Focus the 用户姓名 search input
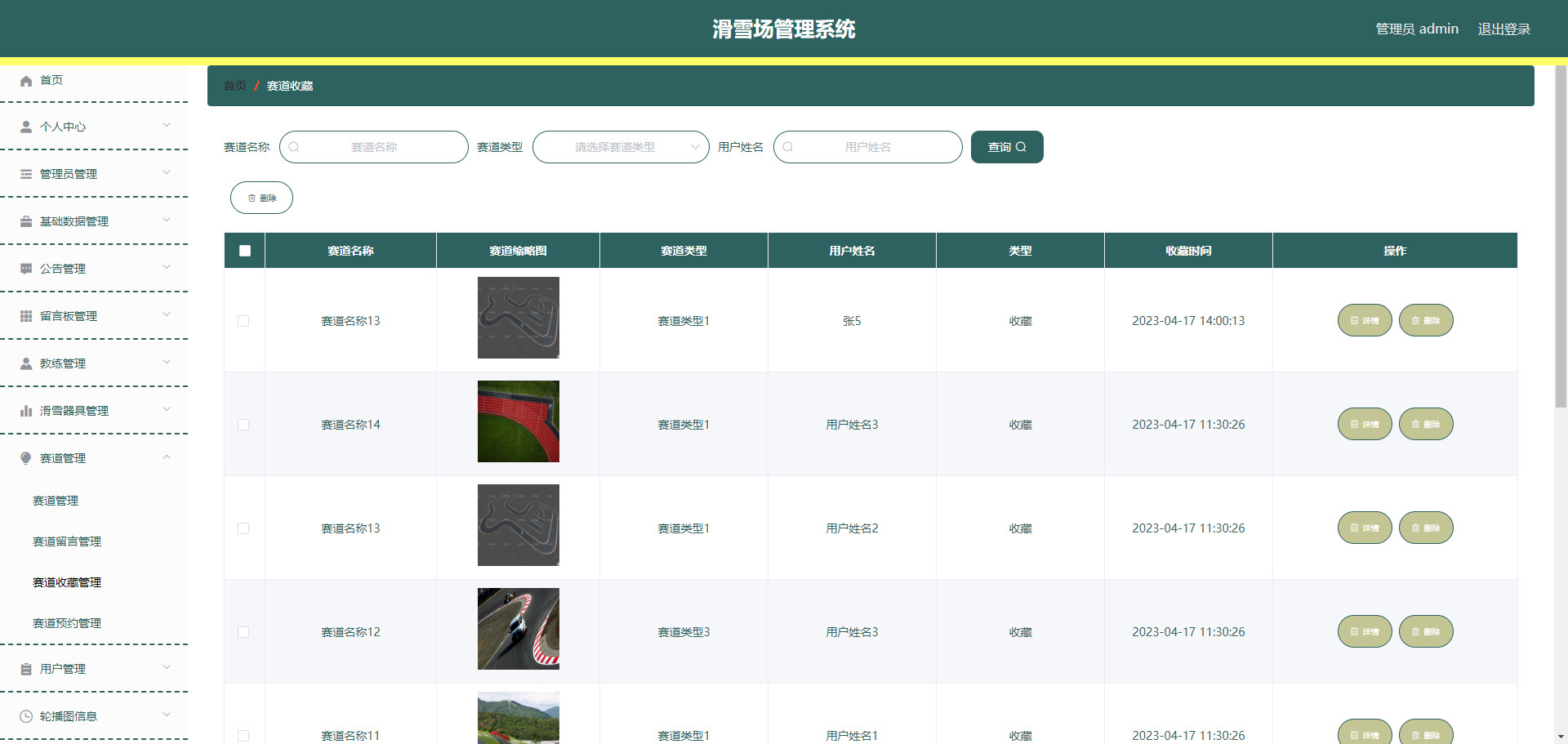The height and width of the screenshot is (744, 1568). [x=868, y=147]
